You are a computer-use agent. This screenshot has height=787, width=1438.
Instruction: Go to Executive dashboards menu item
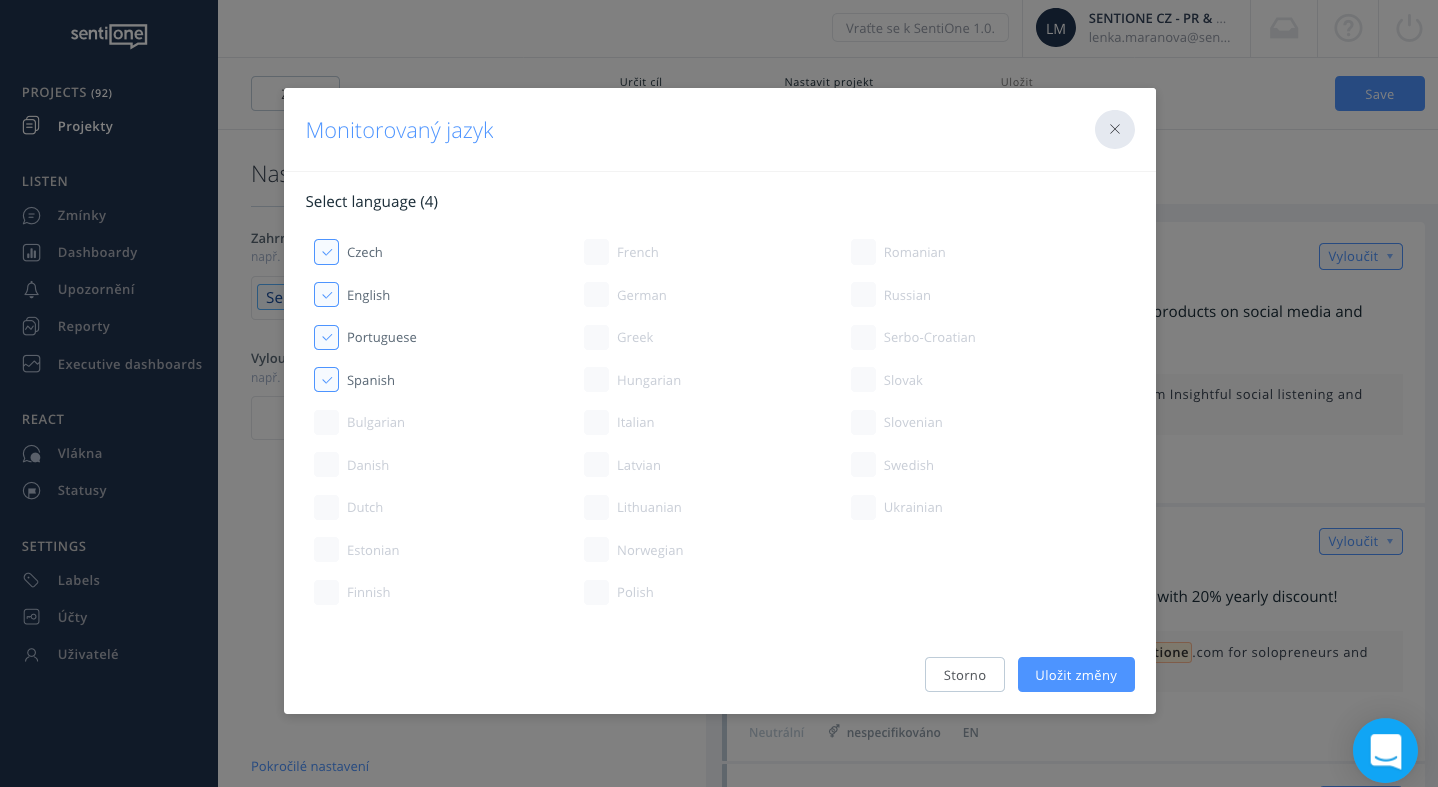pos(129,364)
